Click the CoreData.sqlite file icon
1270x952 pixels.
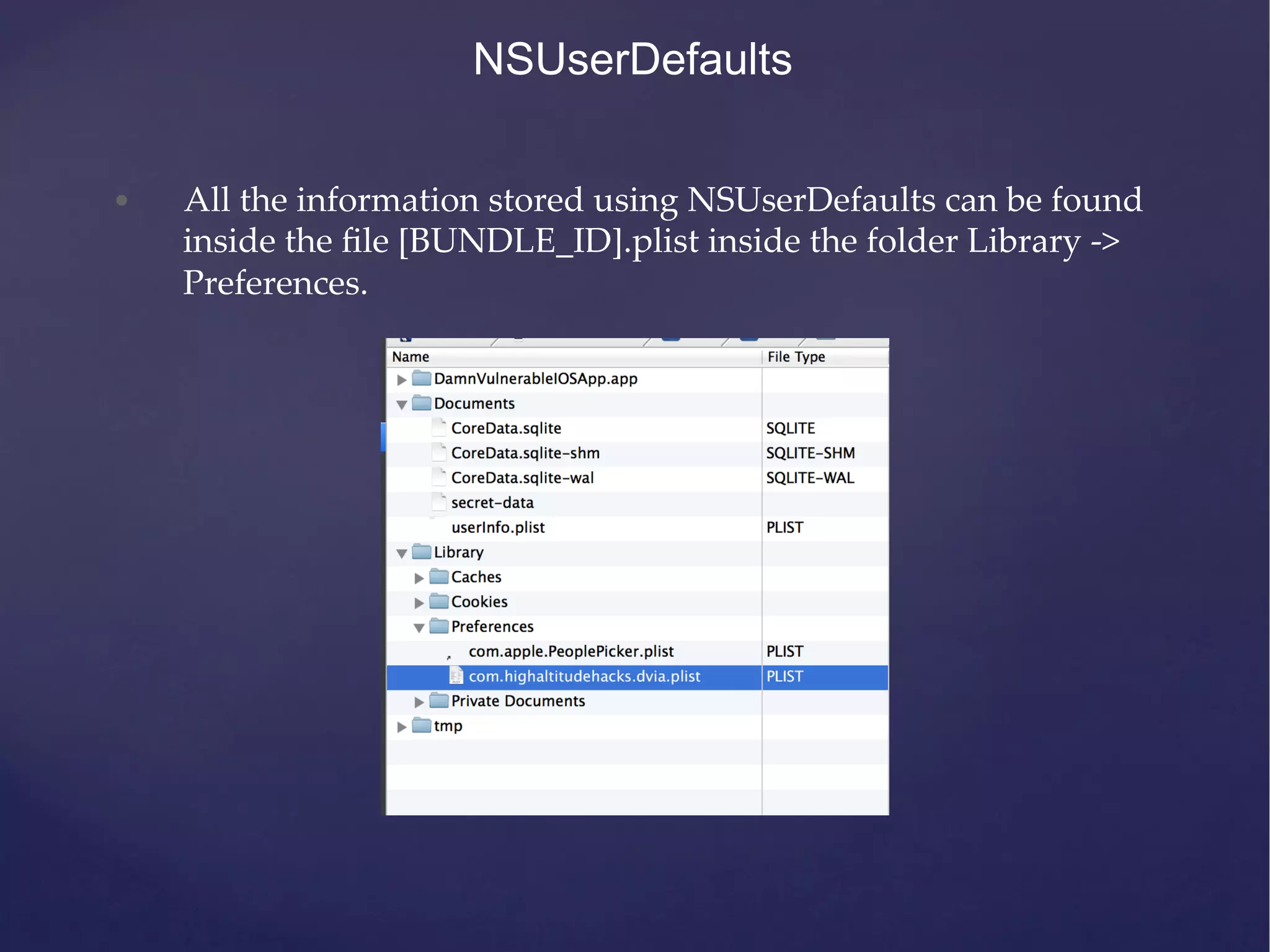[x=439, y=428]
